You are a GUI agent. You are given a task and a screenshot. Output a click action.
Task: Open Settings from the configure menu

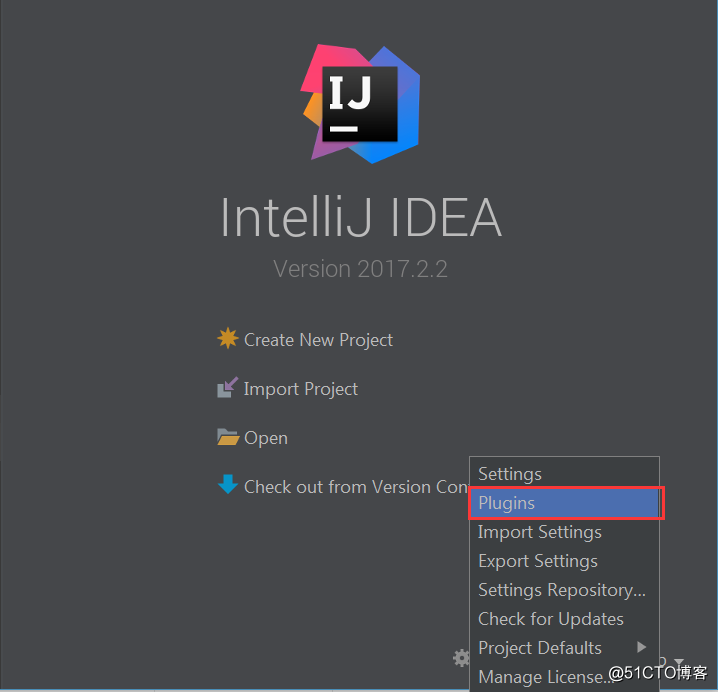coord(564,474)
